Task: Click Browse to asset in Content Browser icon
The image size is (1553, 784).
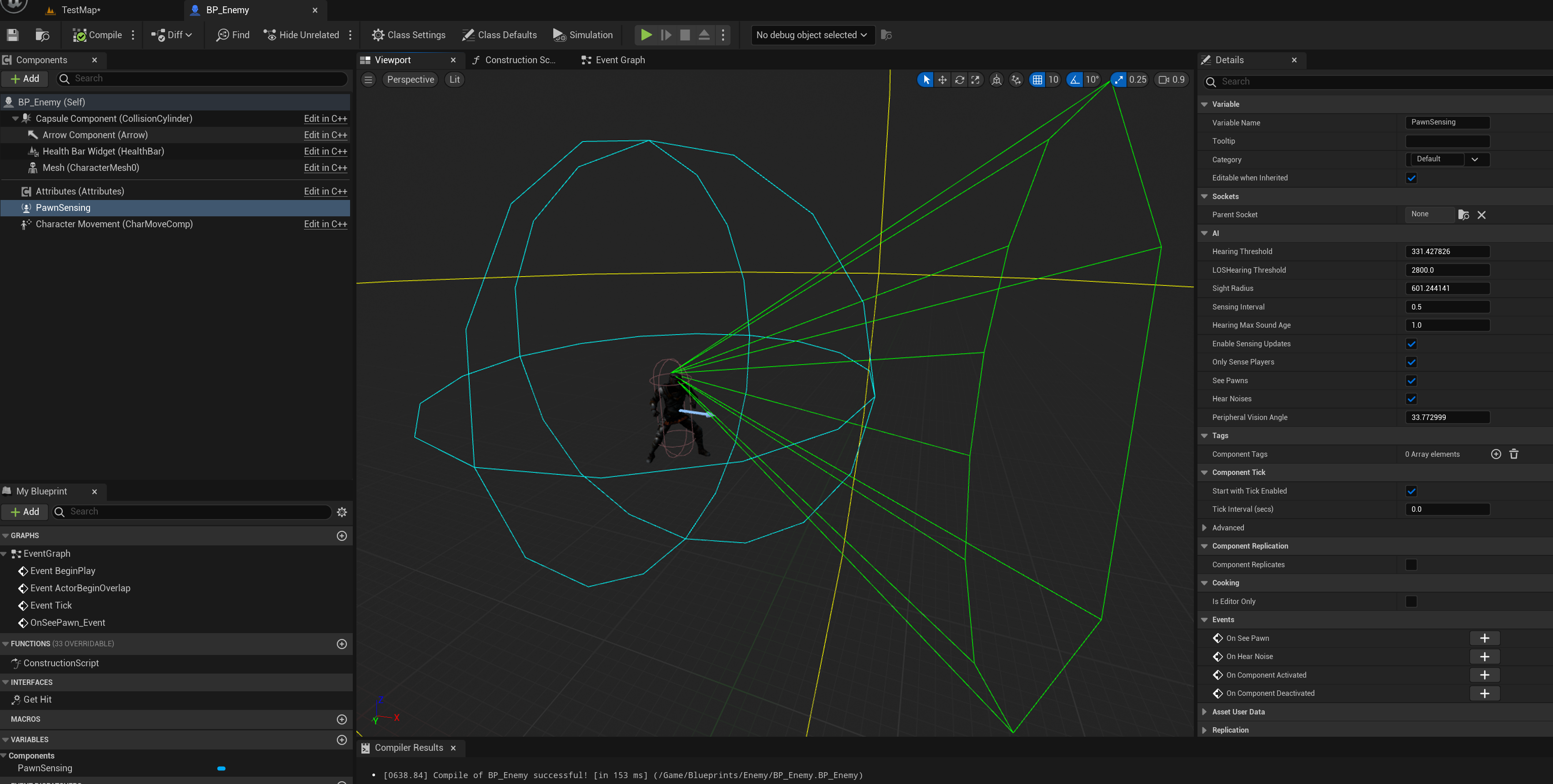Action: point(42,35)
